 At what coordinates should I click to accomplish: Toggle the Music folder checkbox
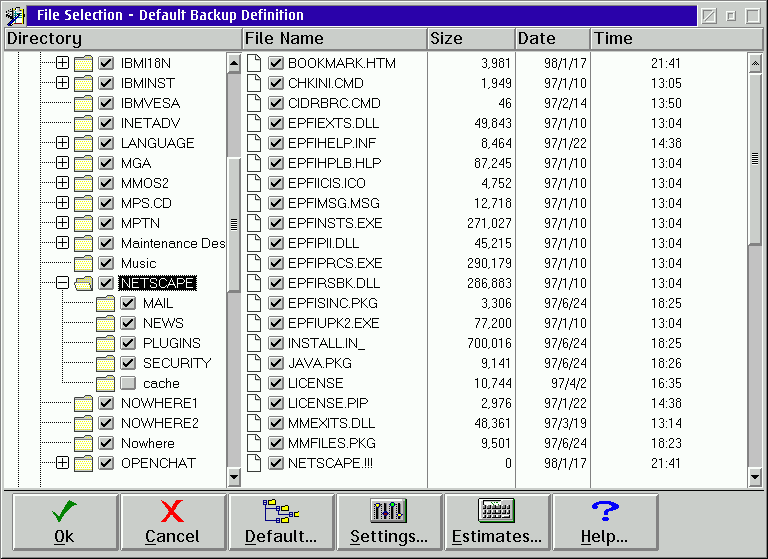(x=106, y=263)
